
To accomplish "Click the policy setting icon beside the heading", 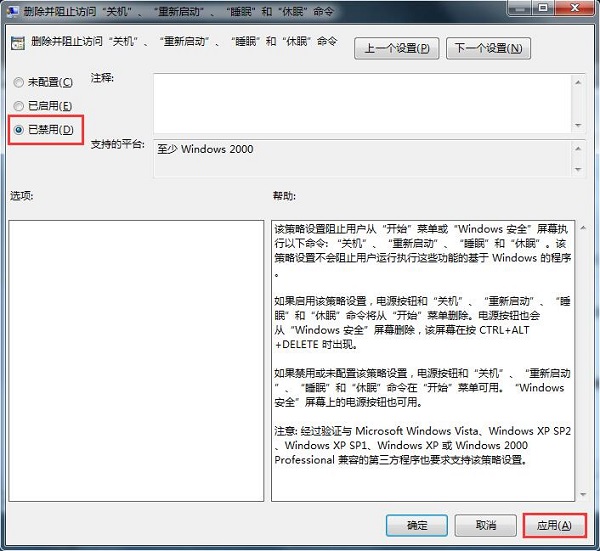I will pyautogui.click(x=16, y=46).
